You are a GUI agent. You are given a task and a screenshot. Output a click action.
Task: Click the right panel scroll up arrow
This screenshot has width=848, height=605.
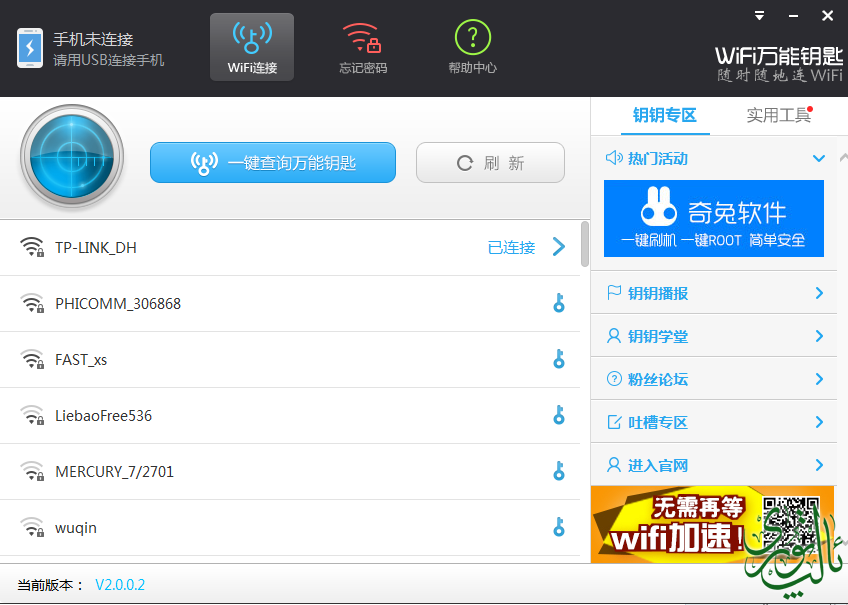pos(843,158)
